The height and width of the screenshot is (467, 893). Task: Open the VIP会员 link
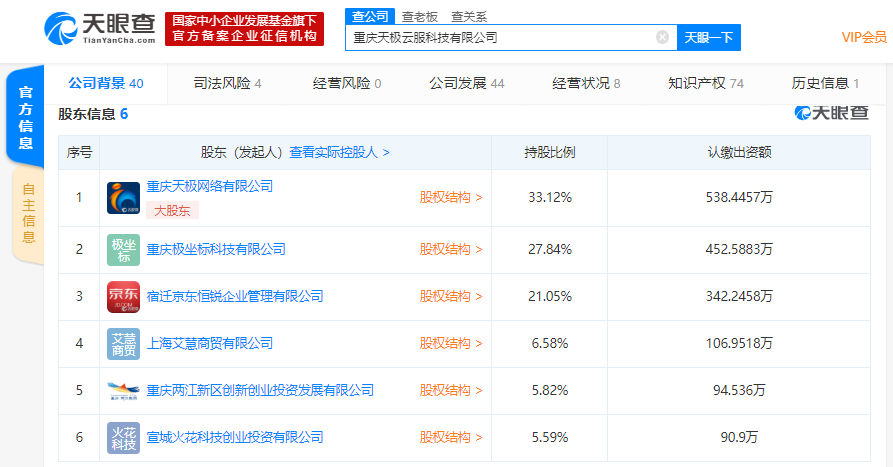[x=864, y=37]
